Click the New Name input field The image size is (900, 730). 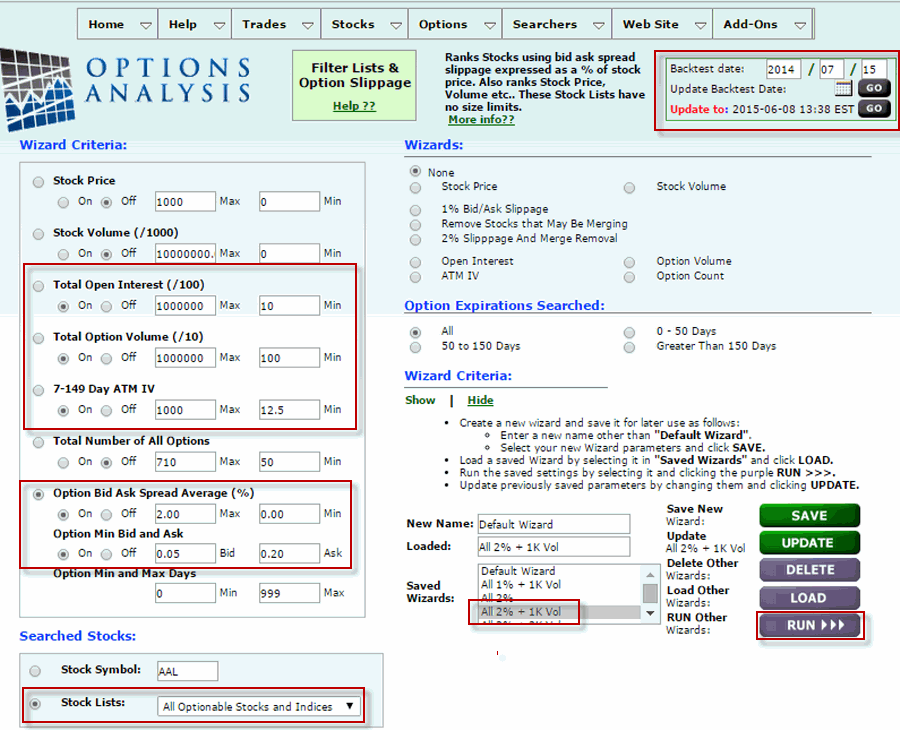coord(553,524)
